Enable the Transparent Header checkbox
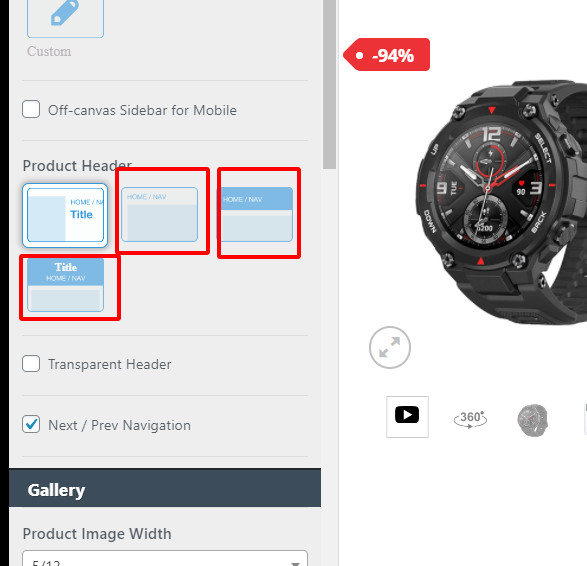The width and height of the screenshot is (587, 566). (31, 363)
